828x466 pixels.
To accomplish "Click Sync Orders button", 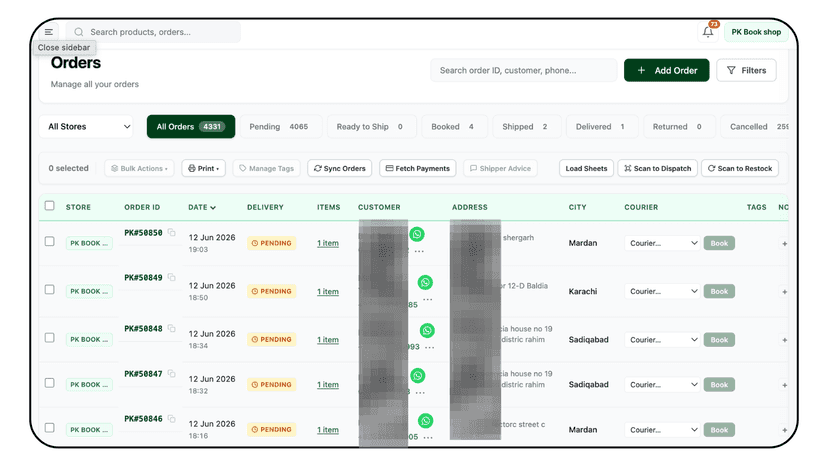I will click(340, 169).
